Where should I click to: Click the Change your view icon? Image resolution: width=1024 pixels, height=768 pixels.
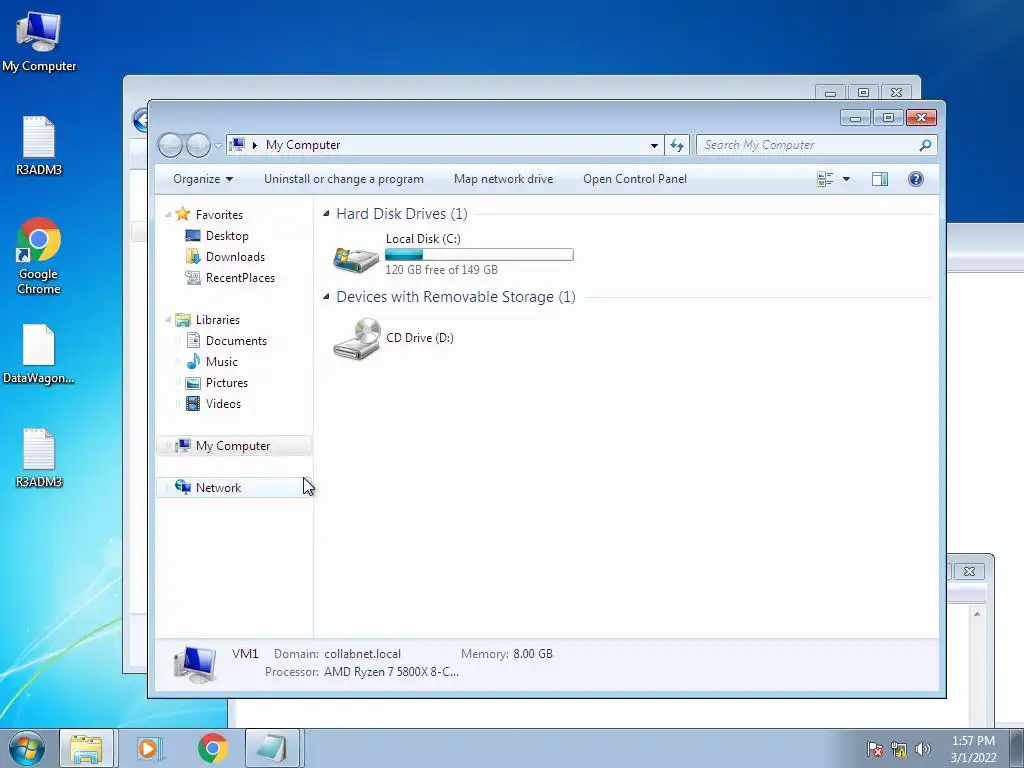tap(825, 179)
